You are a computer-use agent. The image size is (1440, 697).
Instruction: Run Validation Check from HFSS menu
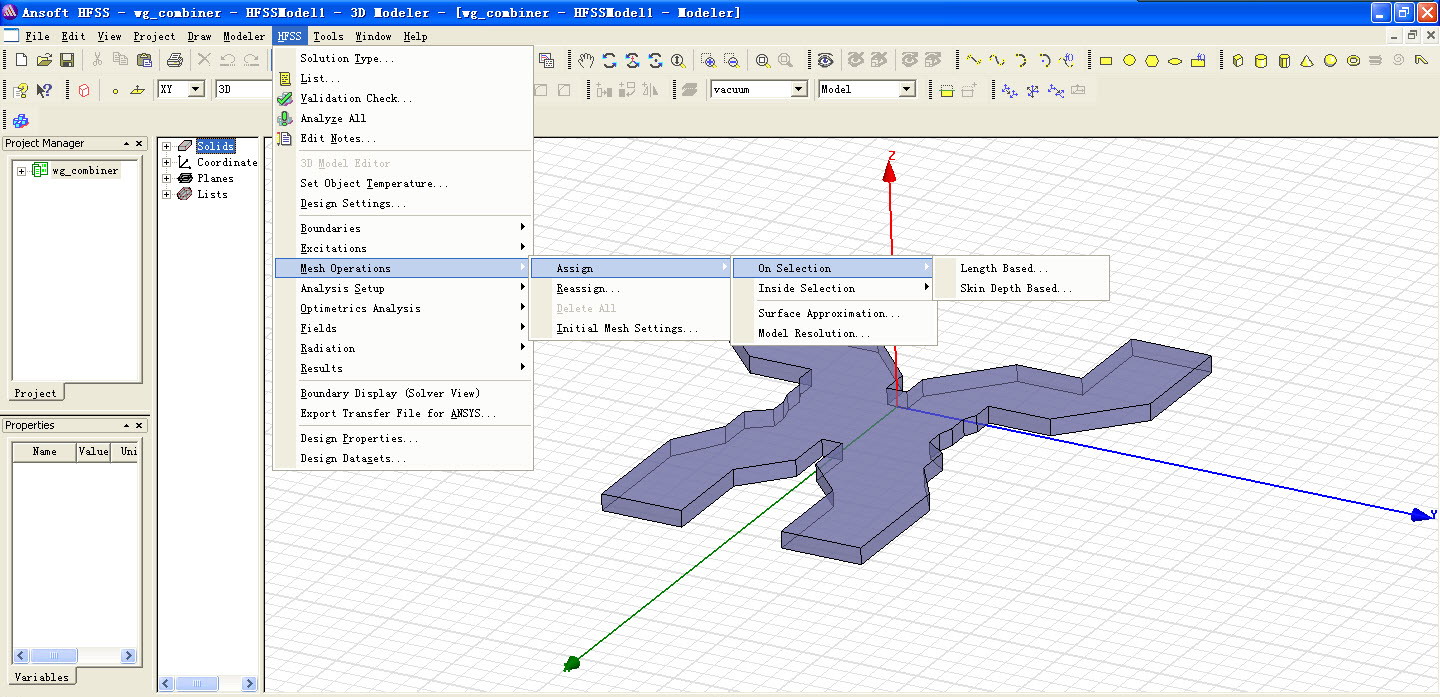click(x=403, y=98)
